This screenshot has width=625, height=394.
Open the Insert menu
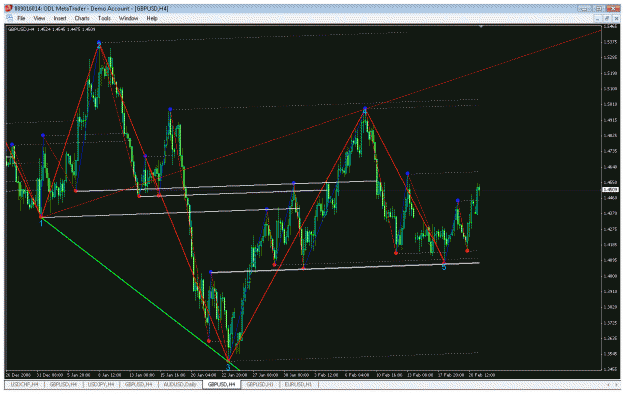tap(60, 18)
